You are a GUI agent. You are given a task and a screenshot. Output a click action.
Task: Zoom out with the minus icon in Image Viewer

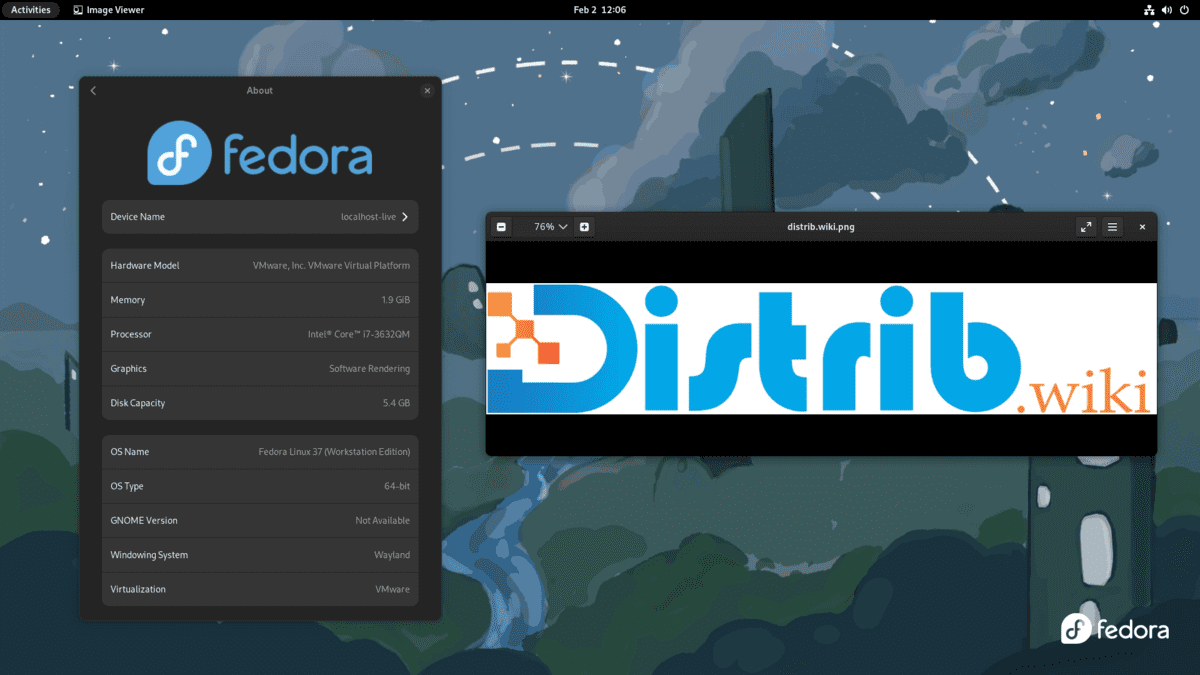[501, 227]
